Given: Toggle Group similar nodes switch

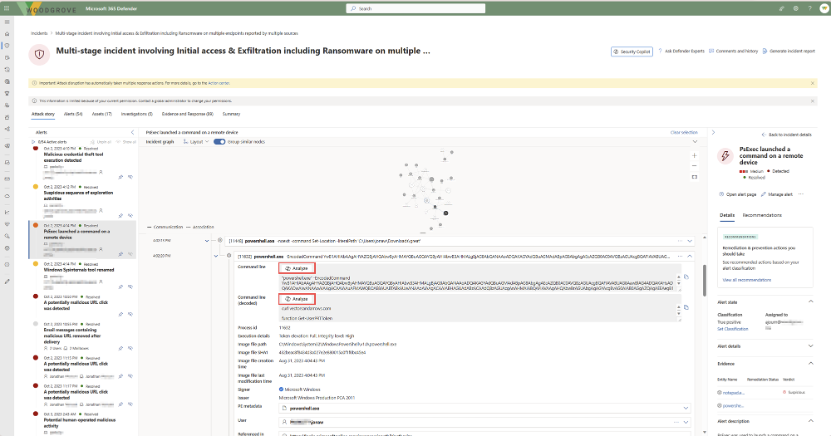Looking at the screenshot, I should point(219,142).
